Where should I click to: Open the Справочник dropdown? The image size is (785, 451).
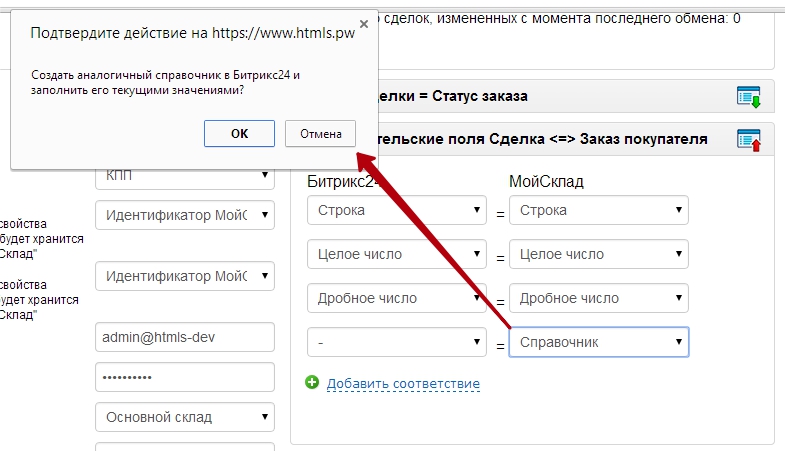pyautogui.click(x=598, y=342)
